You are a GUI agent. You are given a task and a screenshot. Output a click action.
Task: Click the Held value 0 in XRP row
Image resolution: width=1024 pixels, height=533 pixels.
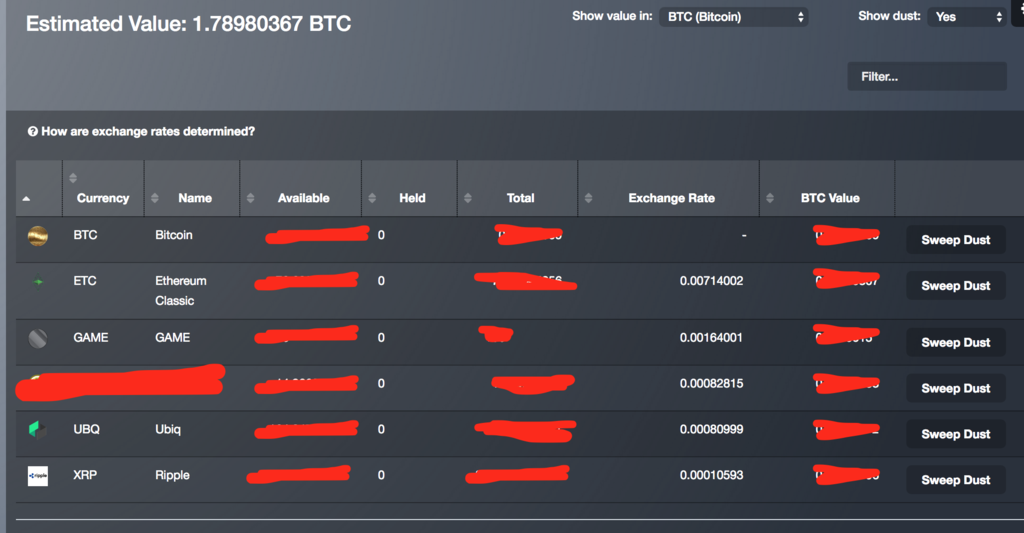click(x=381, y=475)
